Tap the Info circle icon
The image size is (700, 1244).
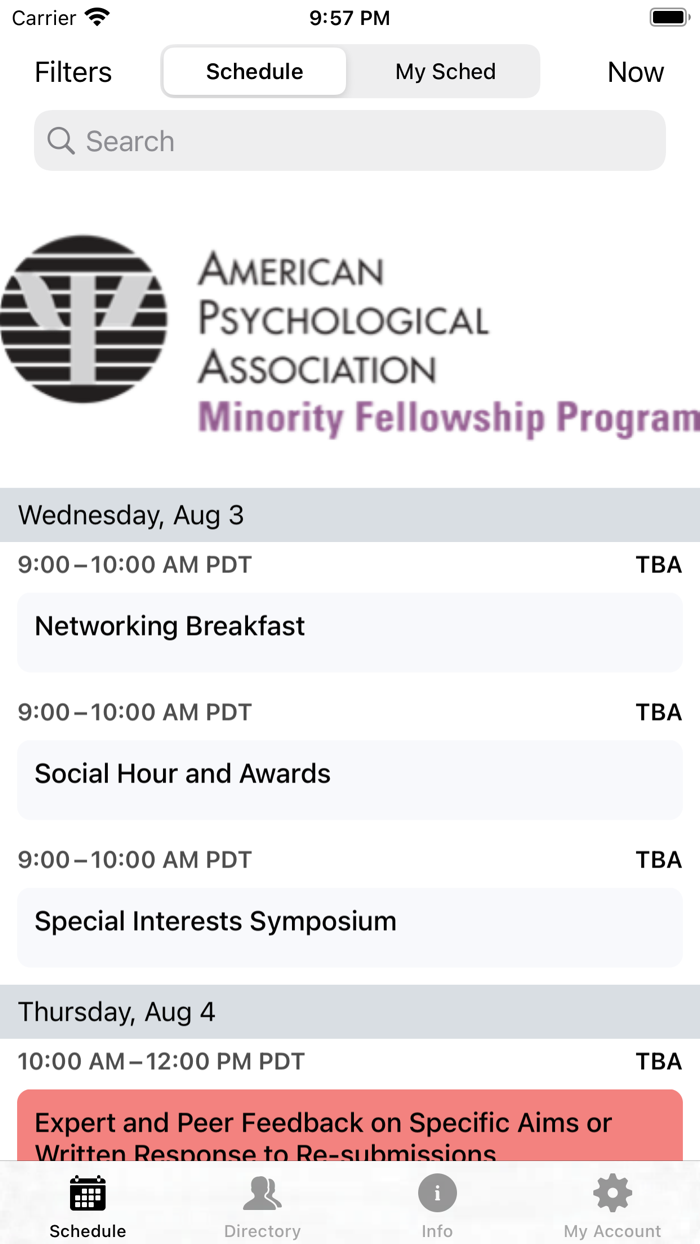(x=437, y=1194)
